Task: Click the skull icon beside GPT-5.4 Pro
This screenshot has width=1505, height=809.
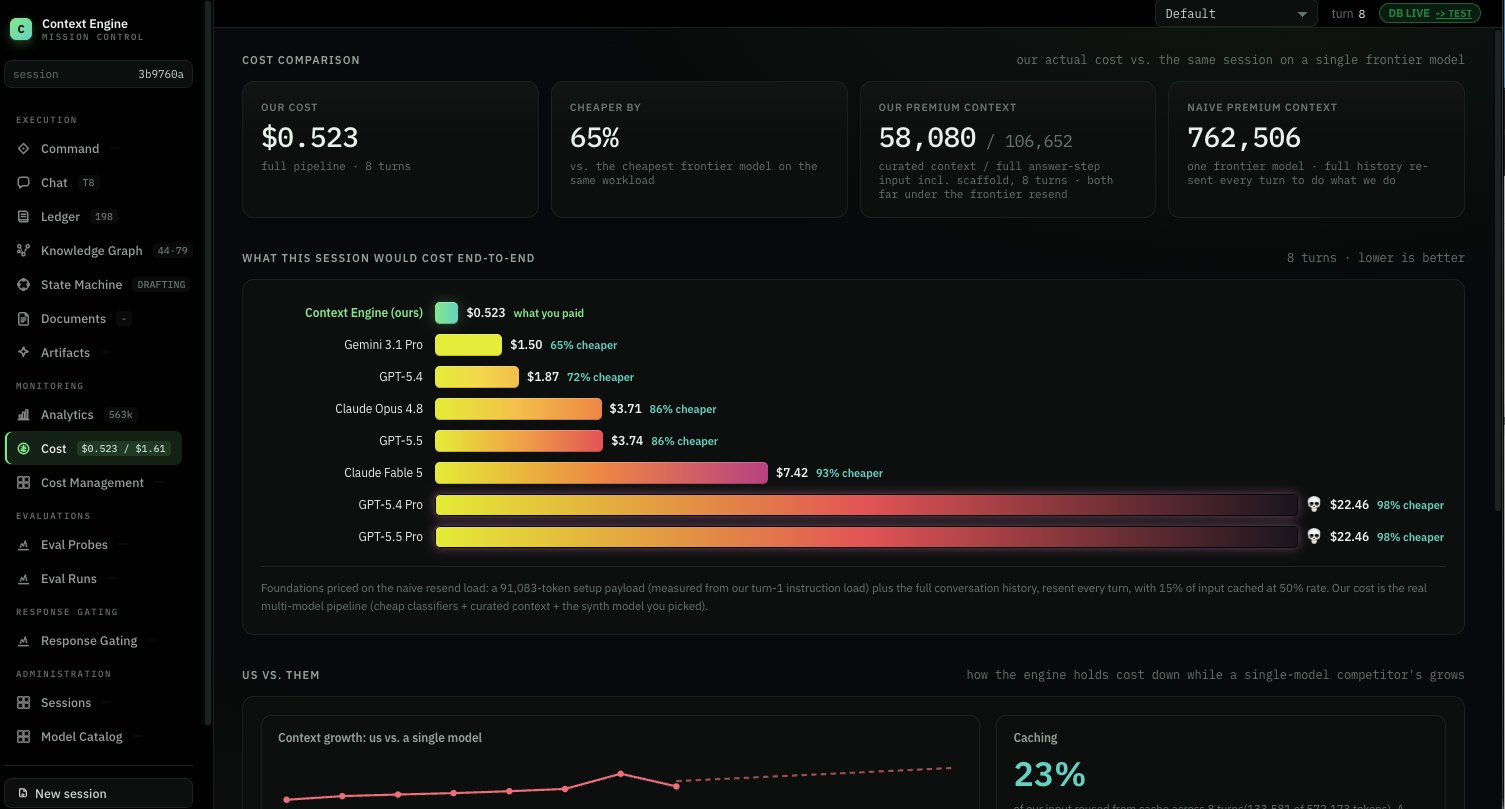Action: (x=1314, y=505)
